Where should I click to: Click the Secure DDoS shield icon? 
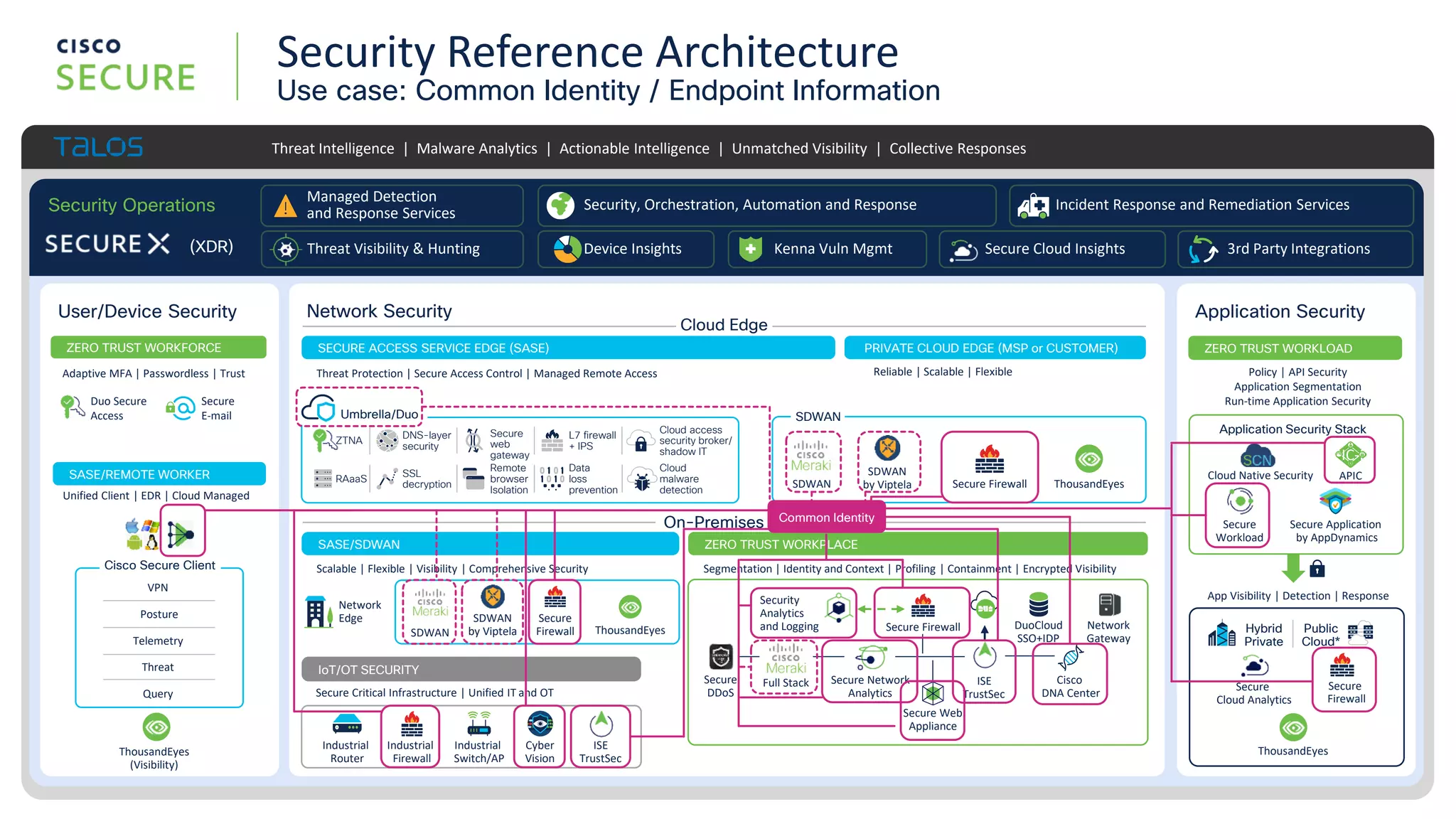pyautogui.click(x=720, y=656)
